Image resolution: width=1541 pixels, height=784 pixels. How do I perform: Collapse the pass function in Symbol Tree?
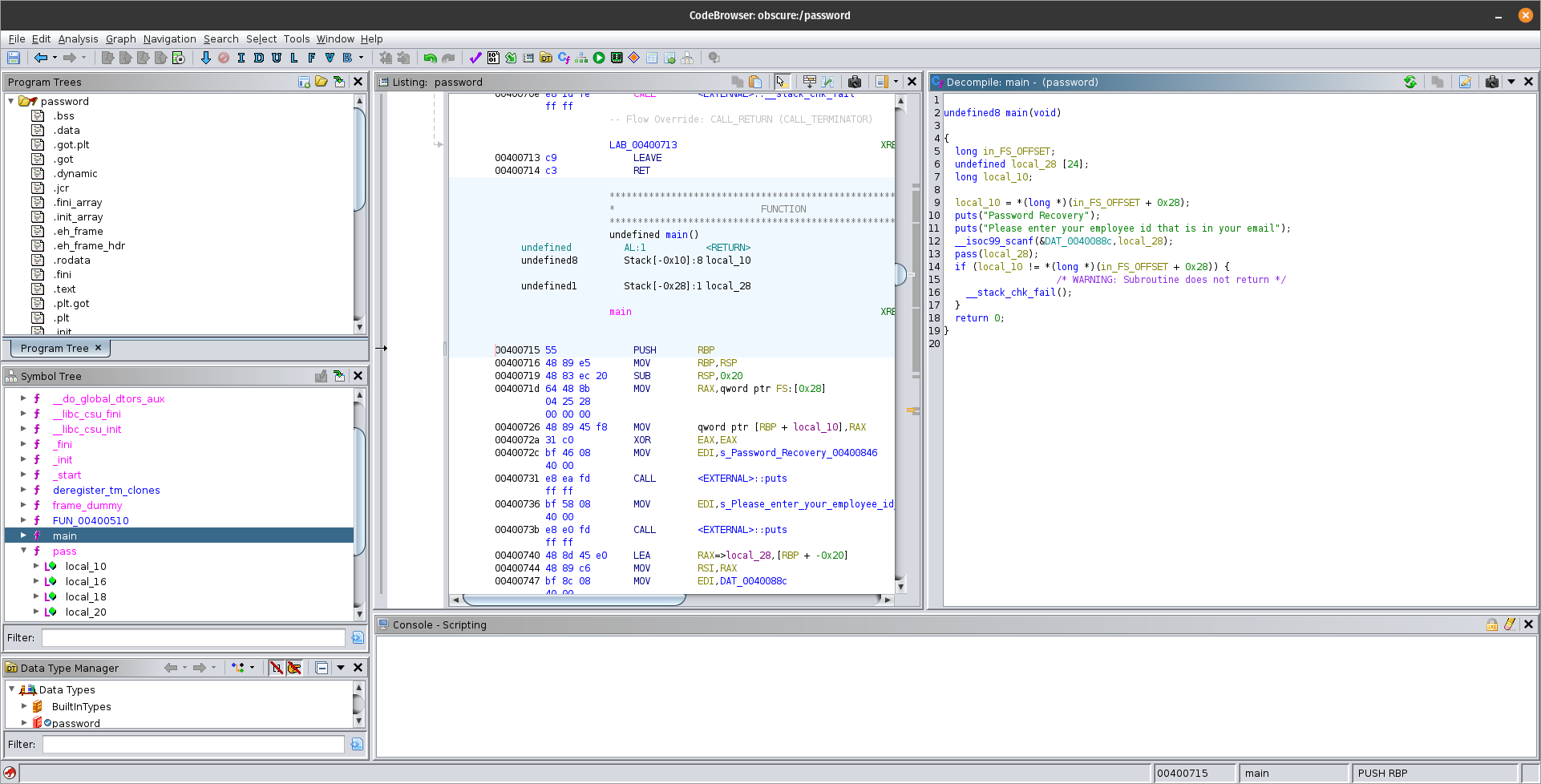[24, 551]
